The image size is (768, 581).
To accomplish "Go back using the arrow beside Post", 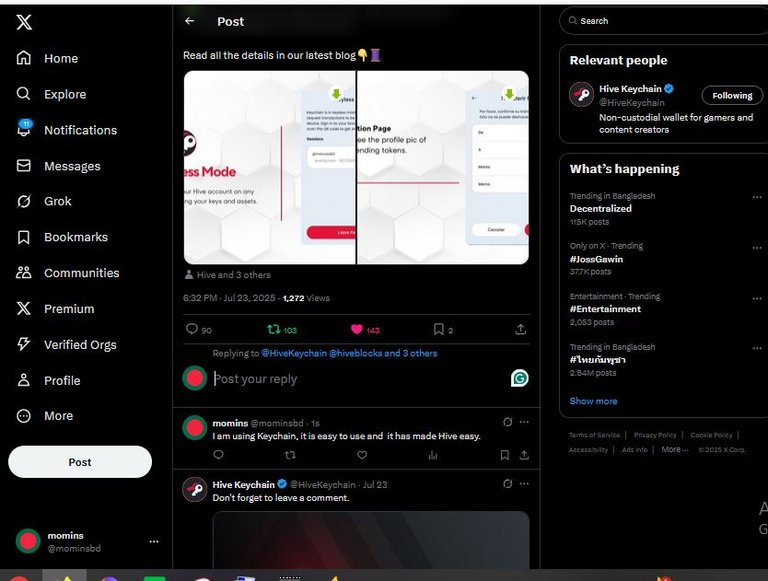I will click(190, 21).
